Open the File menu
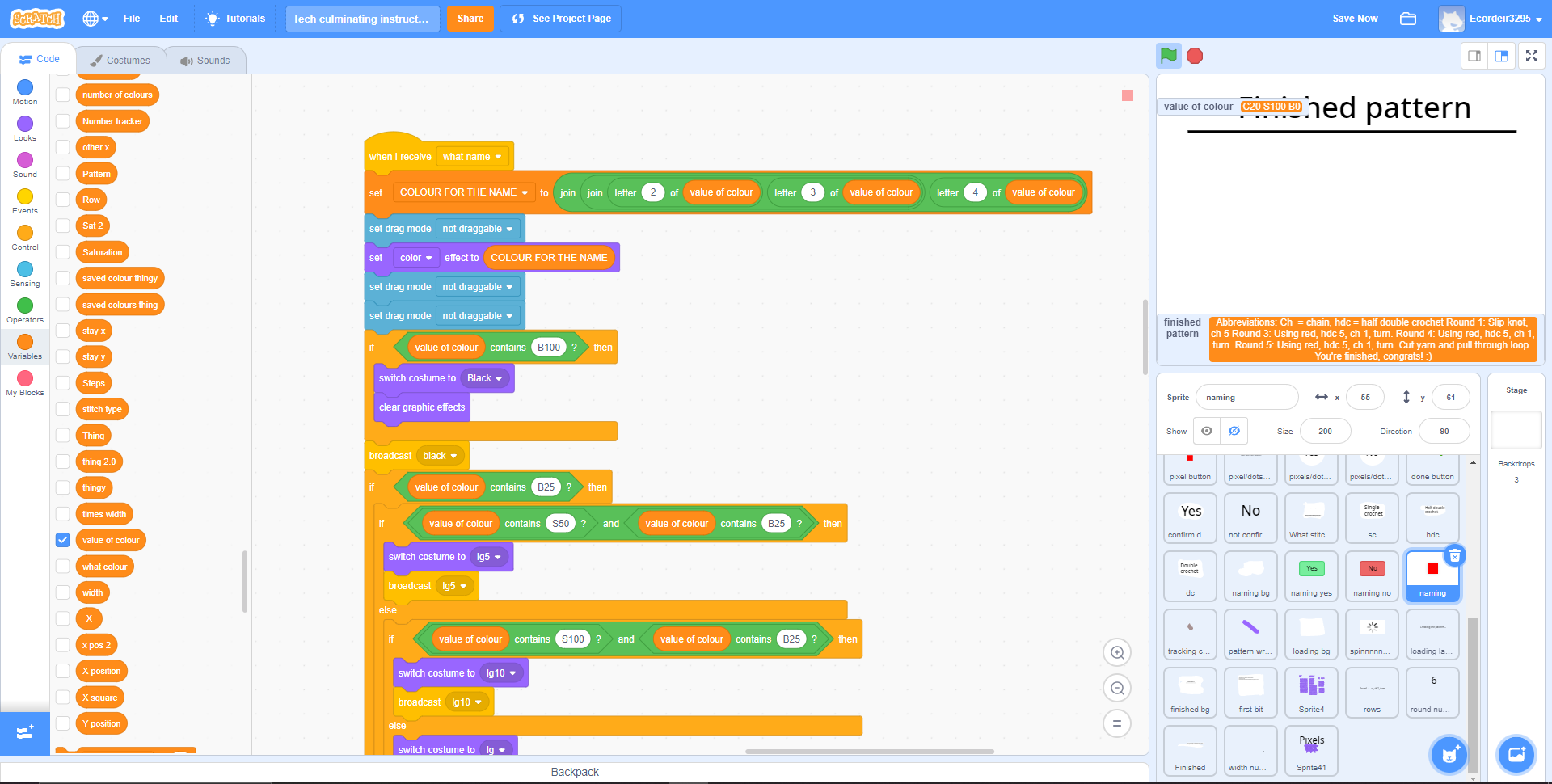Screen dimensions: 1552x784 coord(131,18)
